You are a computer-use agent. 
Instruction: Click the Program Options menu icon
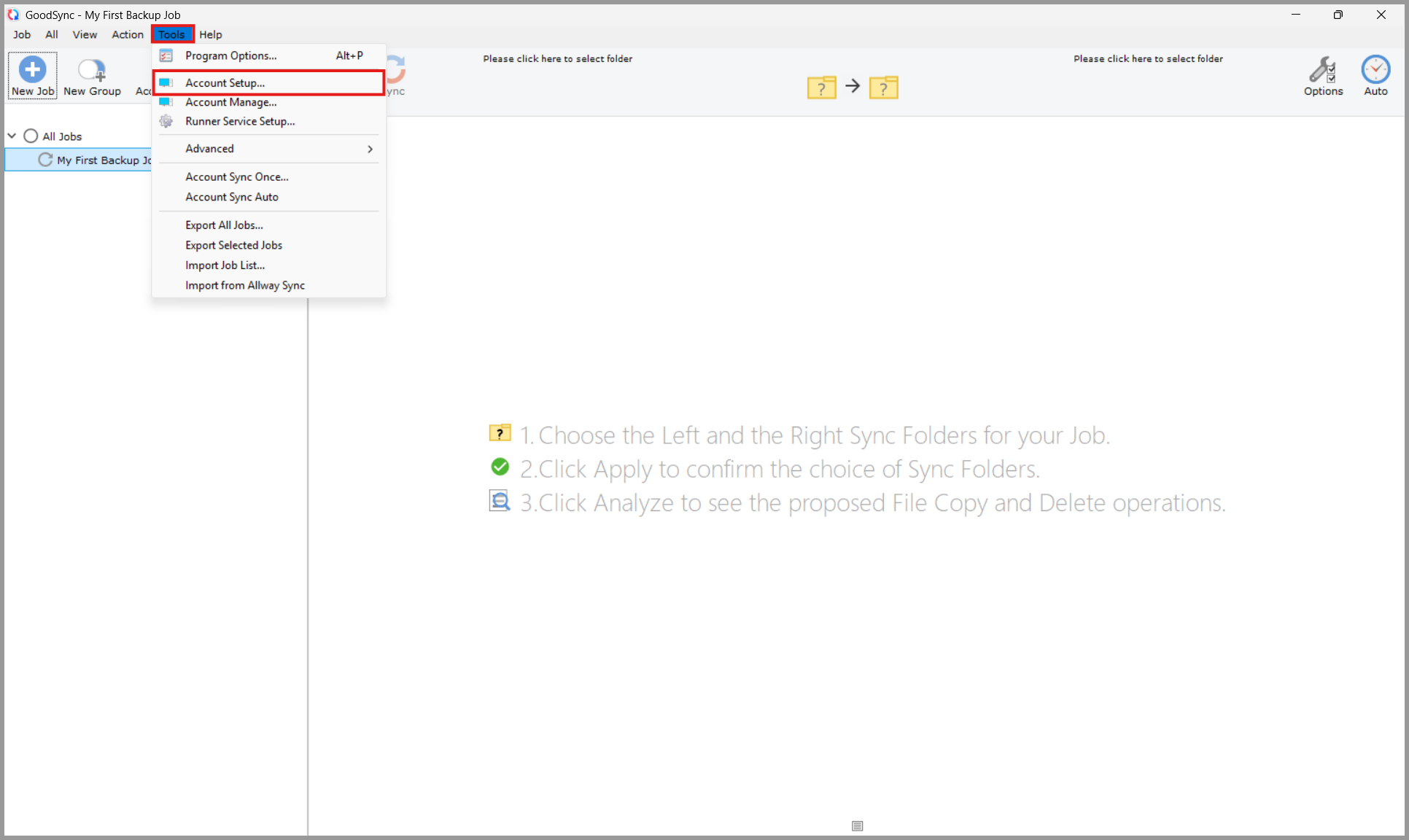[x=166, y=55]
